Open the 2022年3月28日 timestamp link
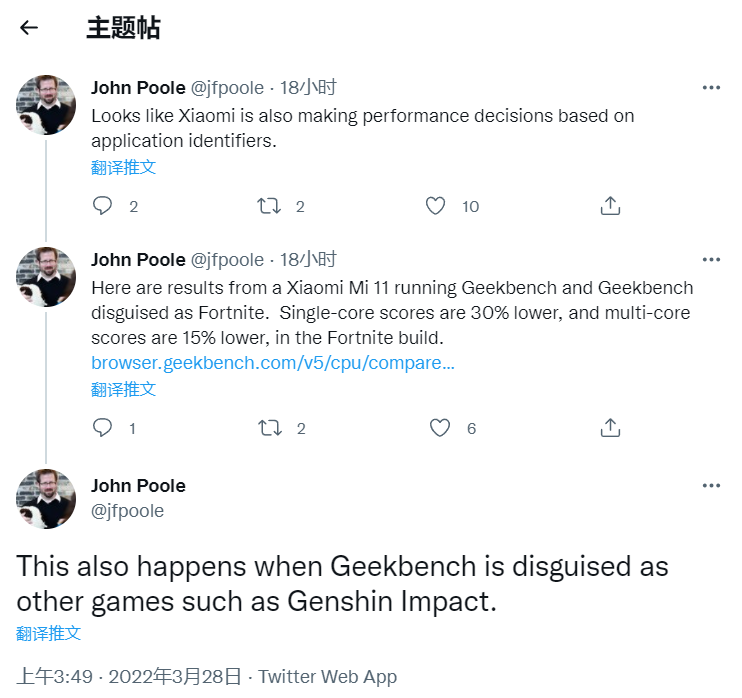Image resolution: width=742 pixels, height=698 pixels. point(175,677)
